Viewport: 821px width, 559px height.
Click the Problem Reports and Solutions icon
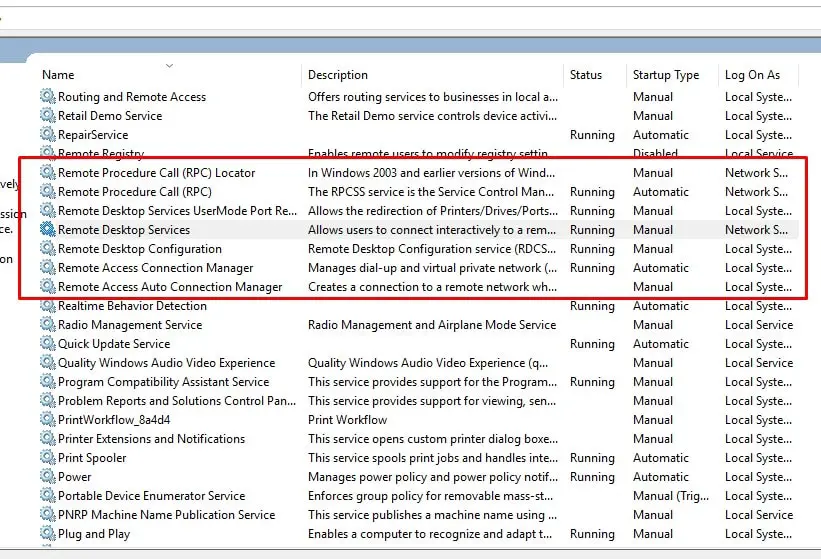(x=48, y=400)
